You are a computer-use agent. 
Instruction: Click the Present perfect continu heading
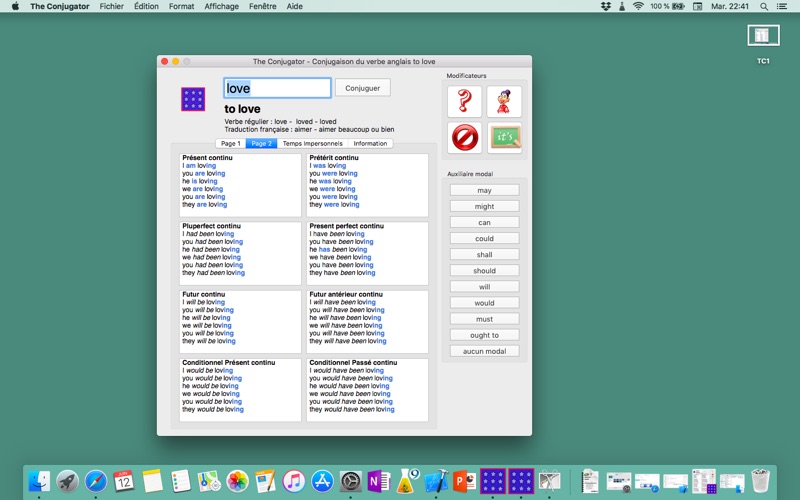(346, 226)
